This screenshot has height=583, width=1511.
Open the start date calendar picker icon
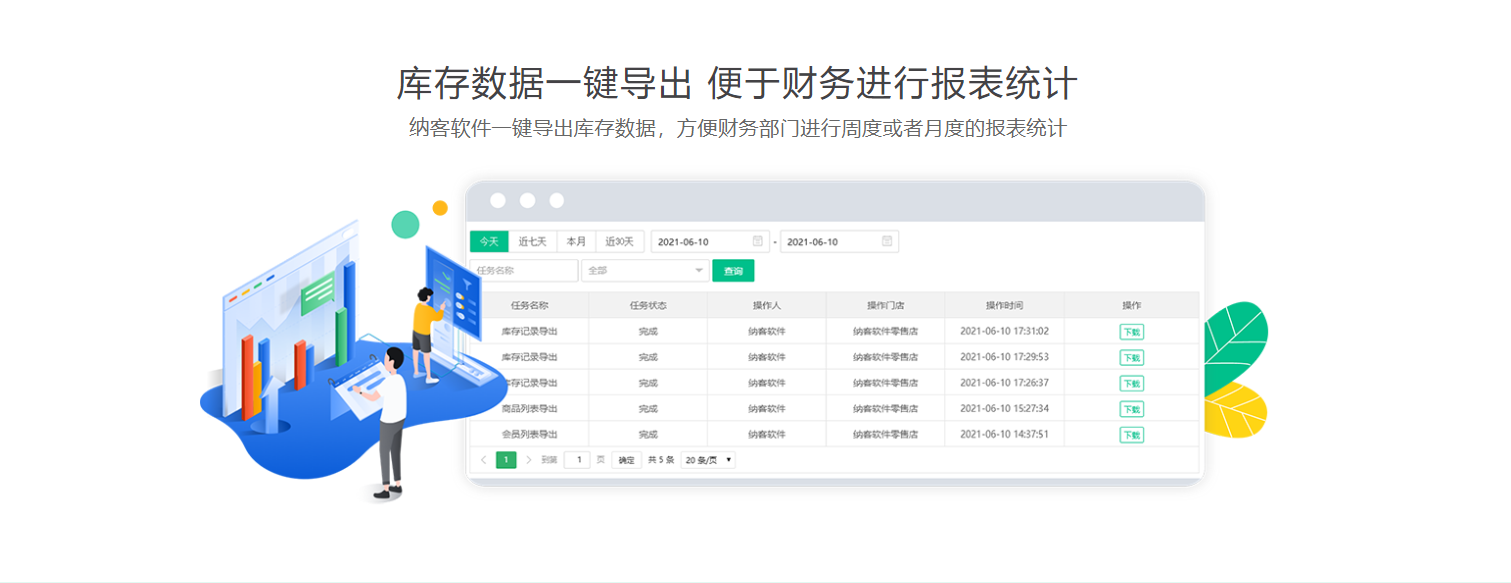click(758, 241)
